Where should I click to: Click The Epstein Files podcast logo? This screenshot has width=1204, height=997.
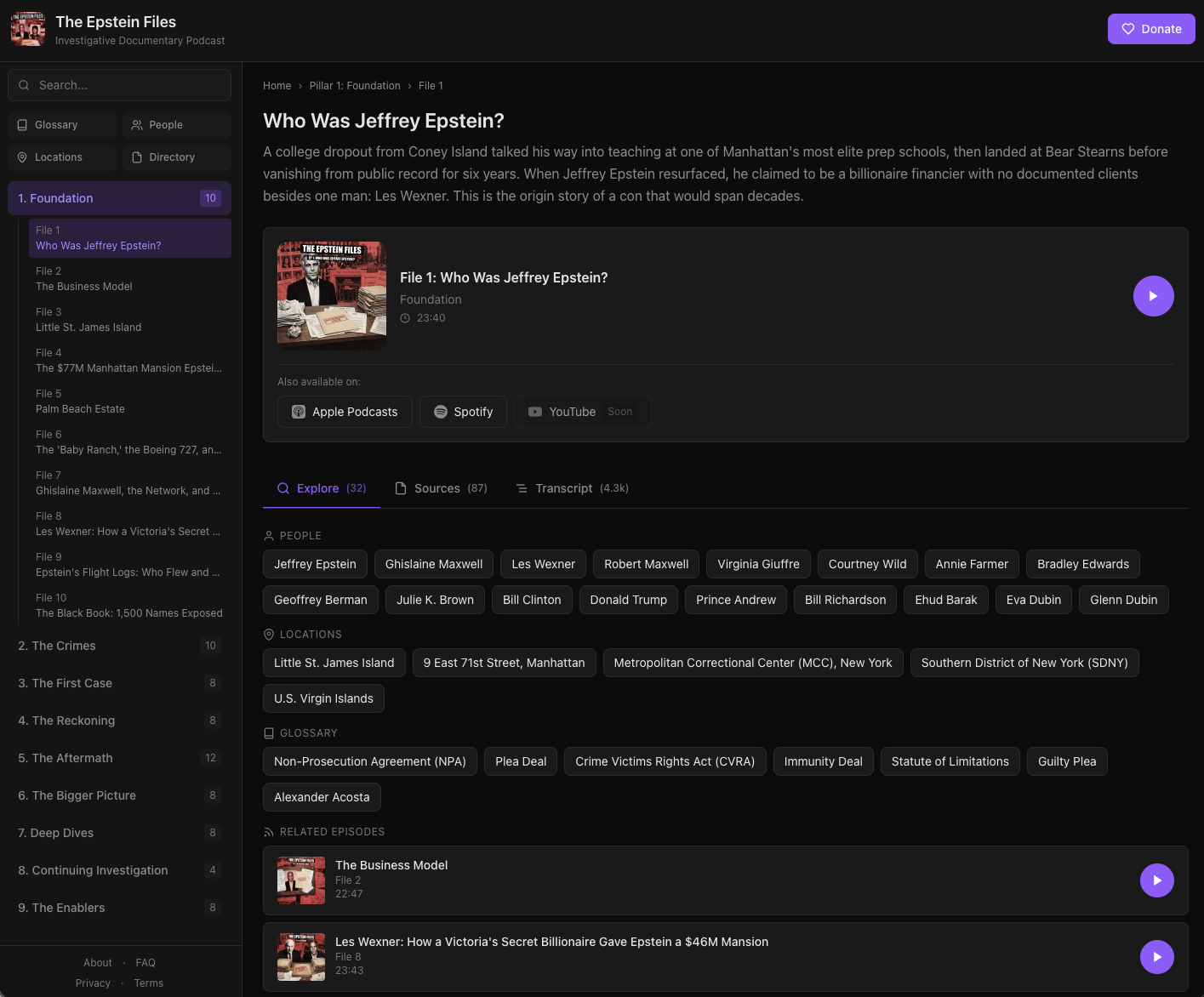point(28,29)
